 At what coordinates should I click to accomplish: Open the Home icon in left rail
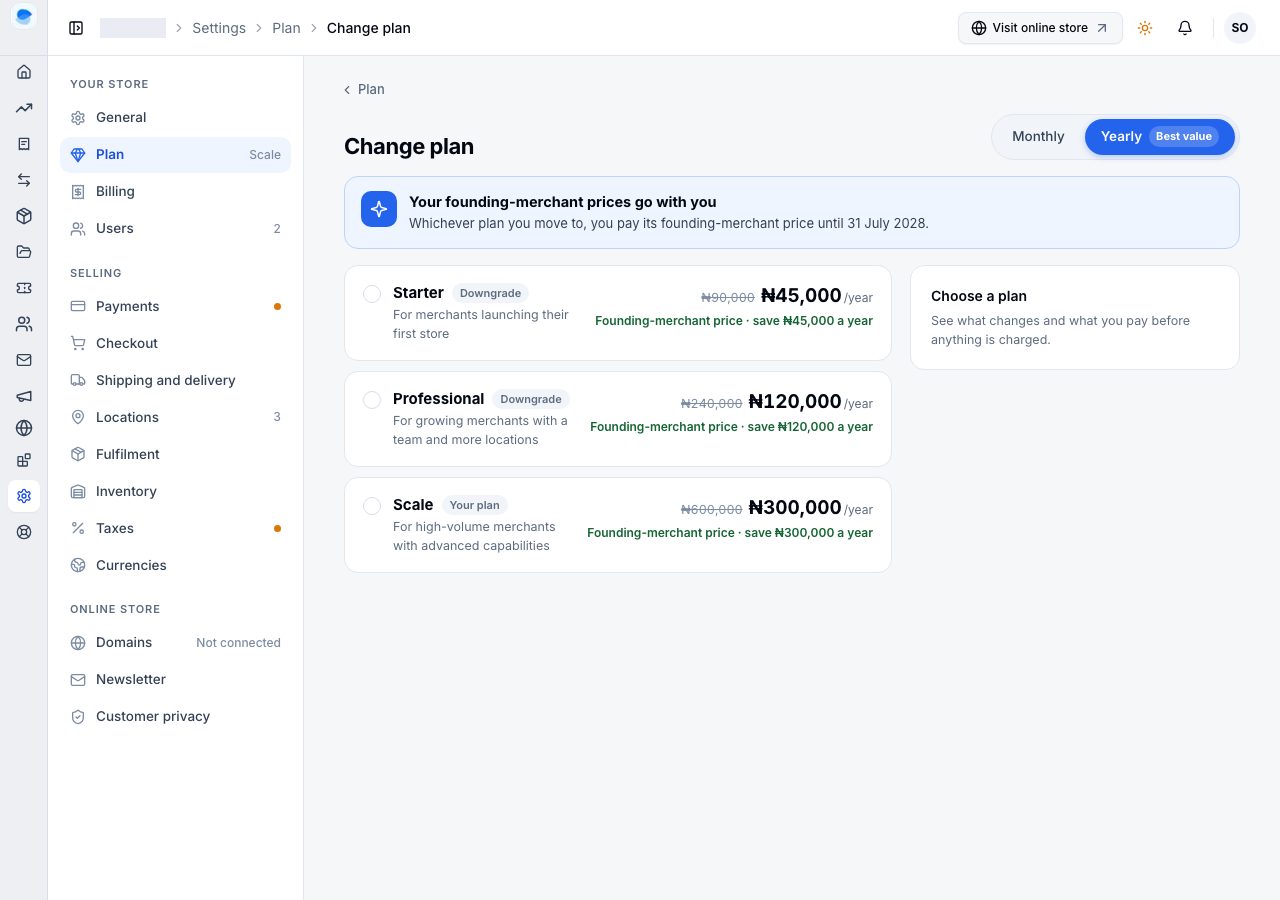point(24,72)
